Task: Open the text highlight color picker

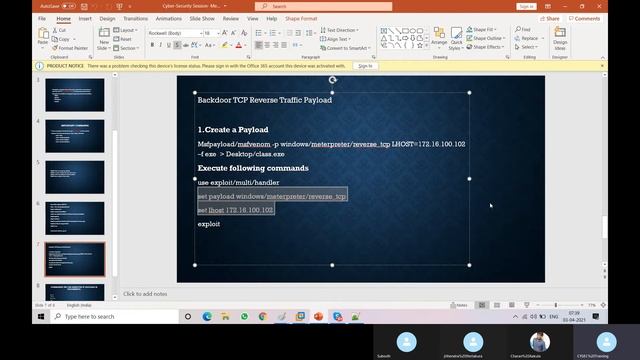Action: coord(224,45)
